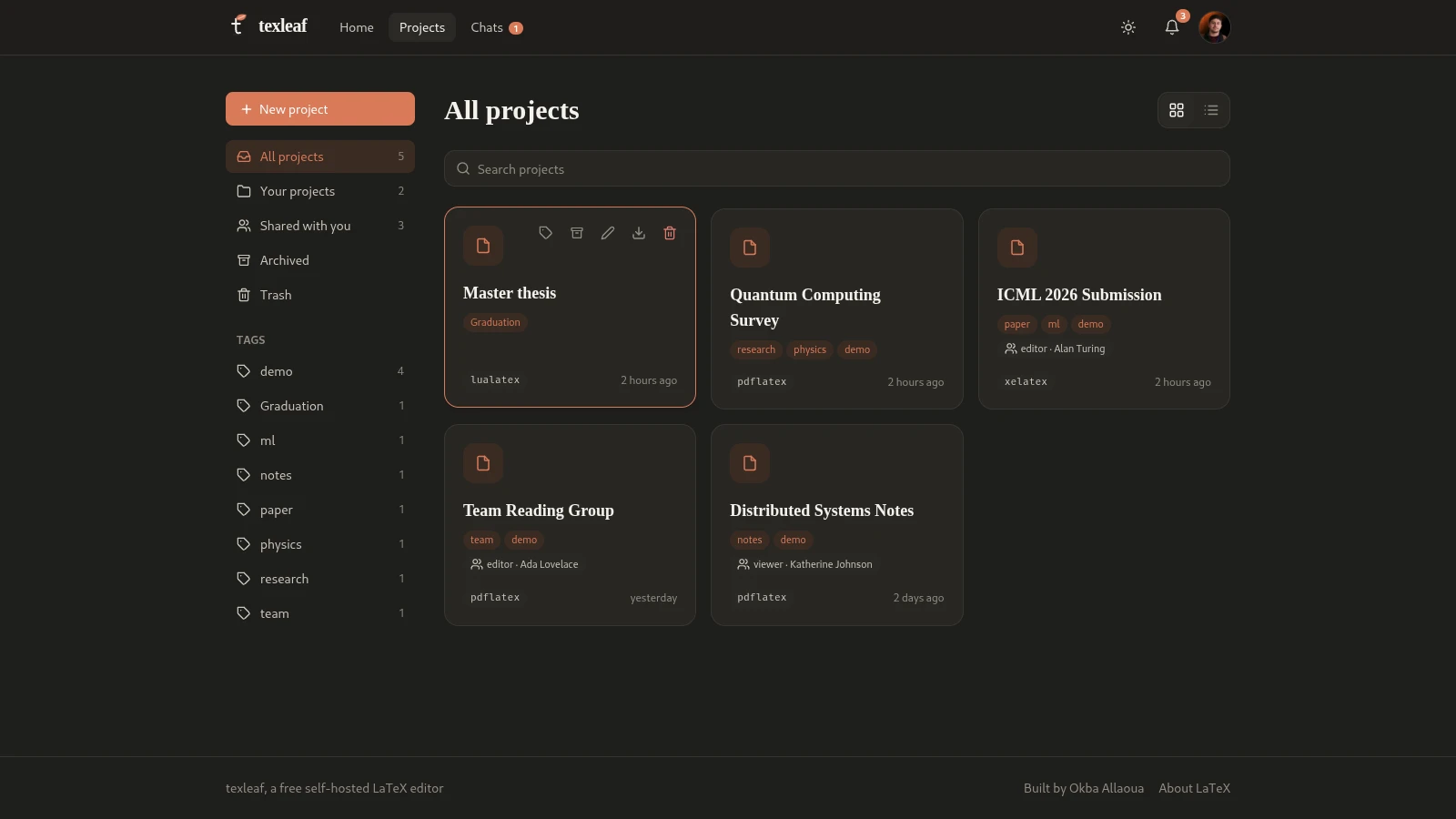Click the Team Reading Group document icon
1456x819 pixels.
point(483,463)
